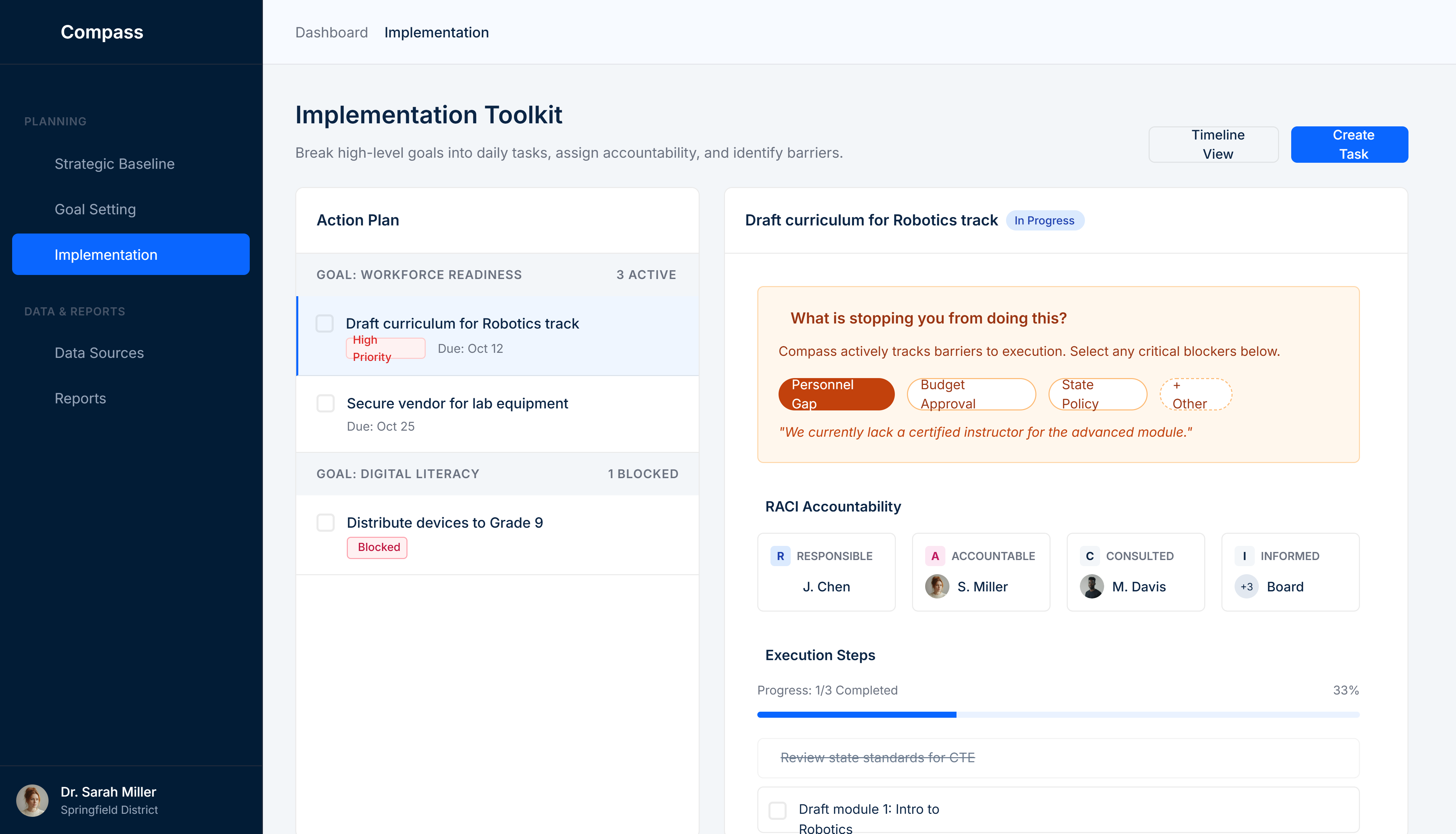
Task: Check the Secure vendor for lab equipment task
Action: [x=325, y=403]
